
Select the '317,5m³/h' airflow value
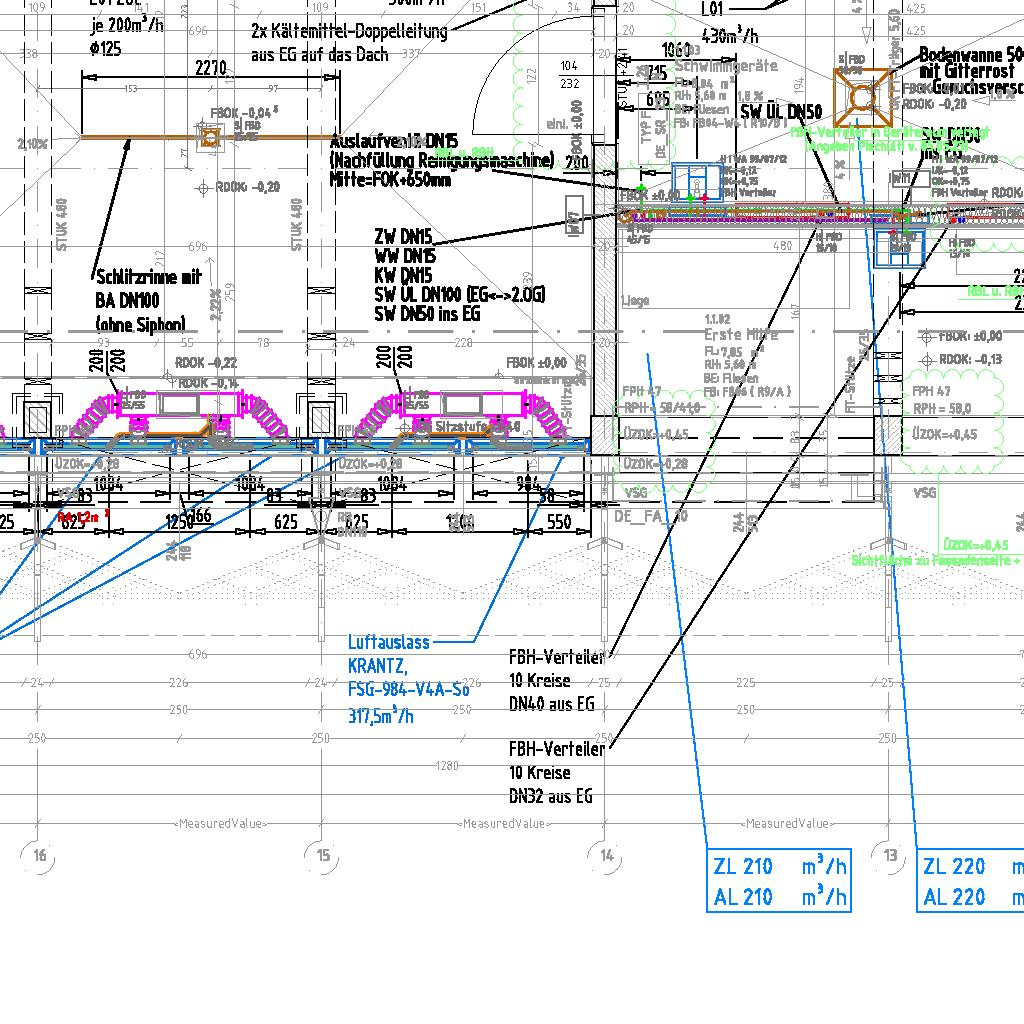pyautogui.click(x=381, y=716)
